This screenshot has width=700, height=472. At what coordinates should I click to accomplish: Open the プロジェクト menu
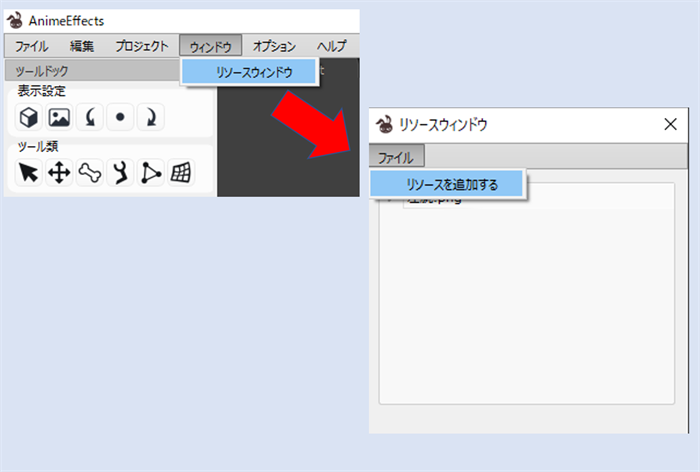142,46
